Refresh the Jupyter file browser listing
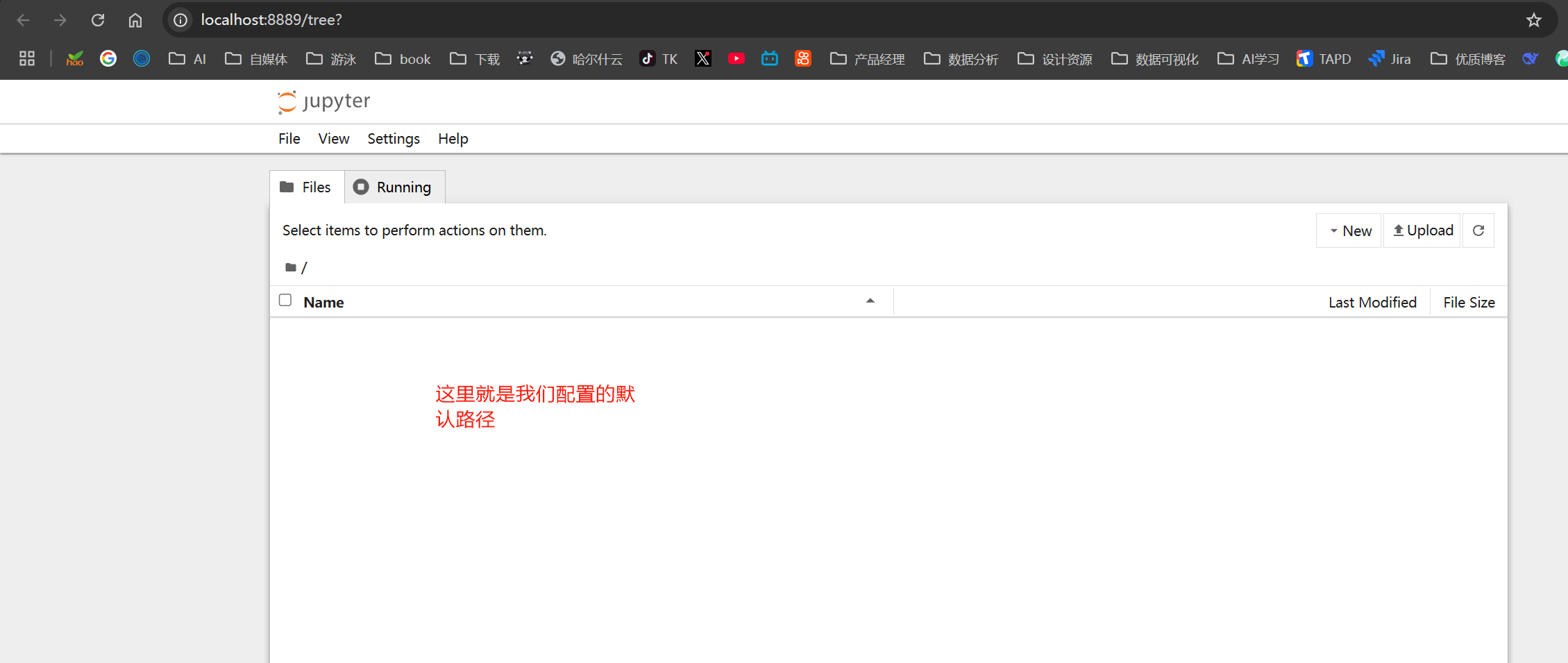The height and width of the screenshot is (663, 1568). [x=1478, y=230]
